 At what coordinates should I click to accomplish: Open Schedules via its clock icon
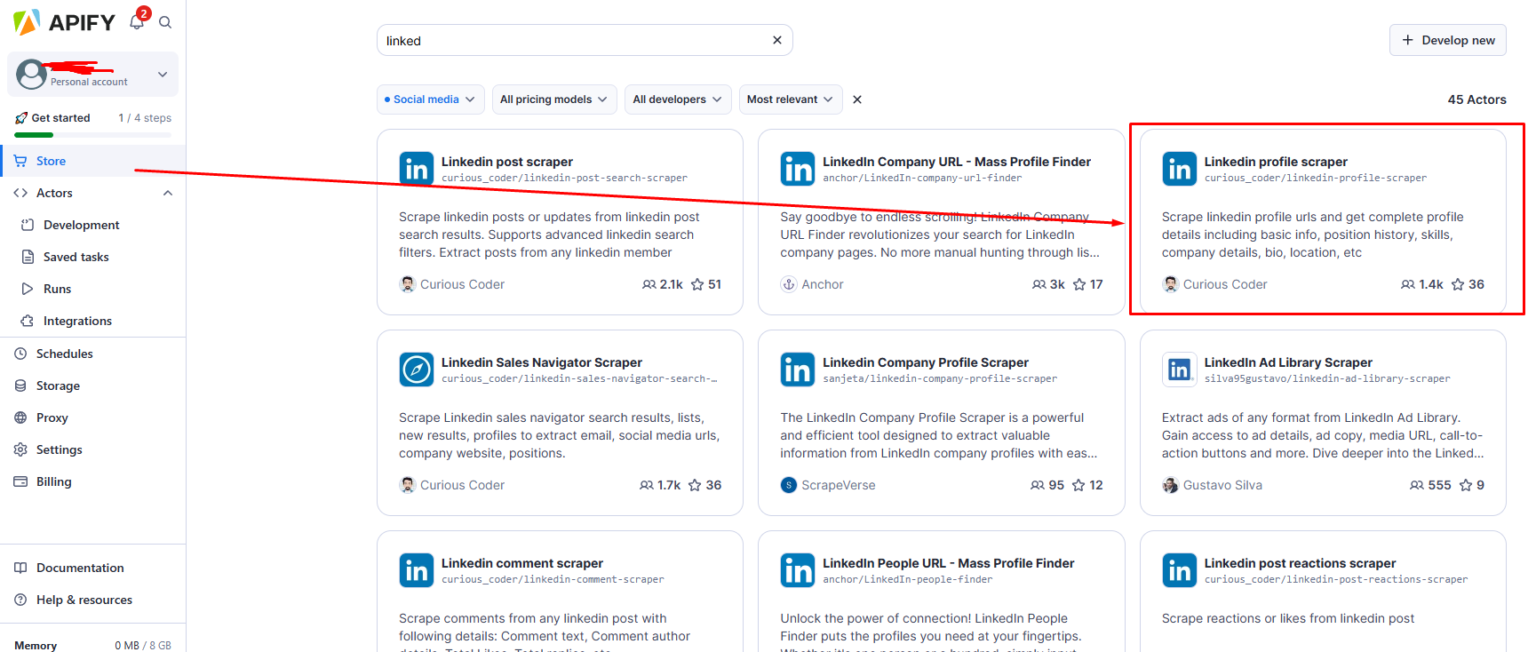(21, 353)
